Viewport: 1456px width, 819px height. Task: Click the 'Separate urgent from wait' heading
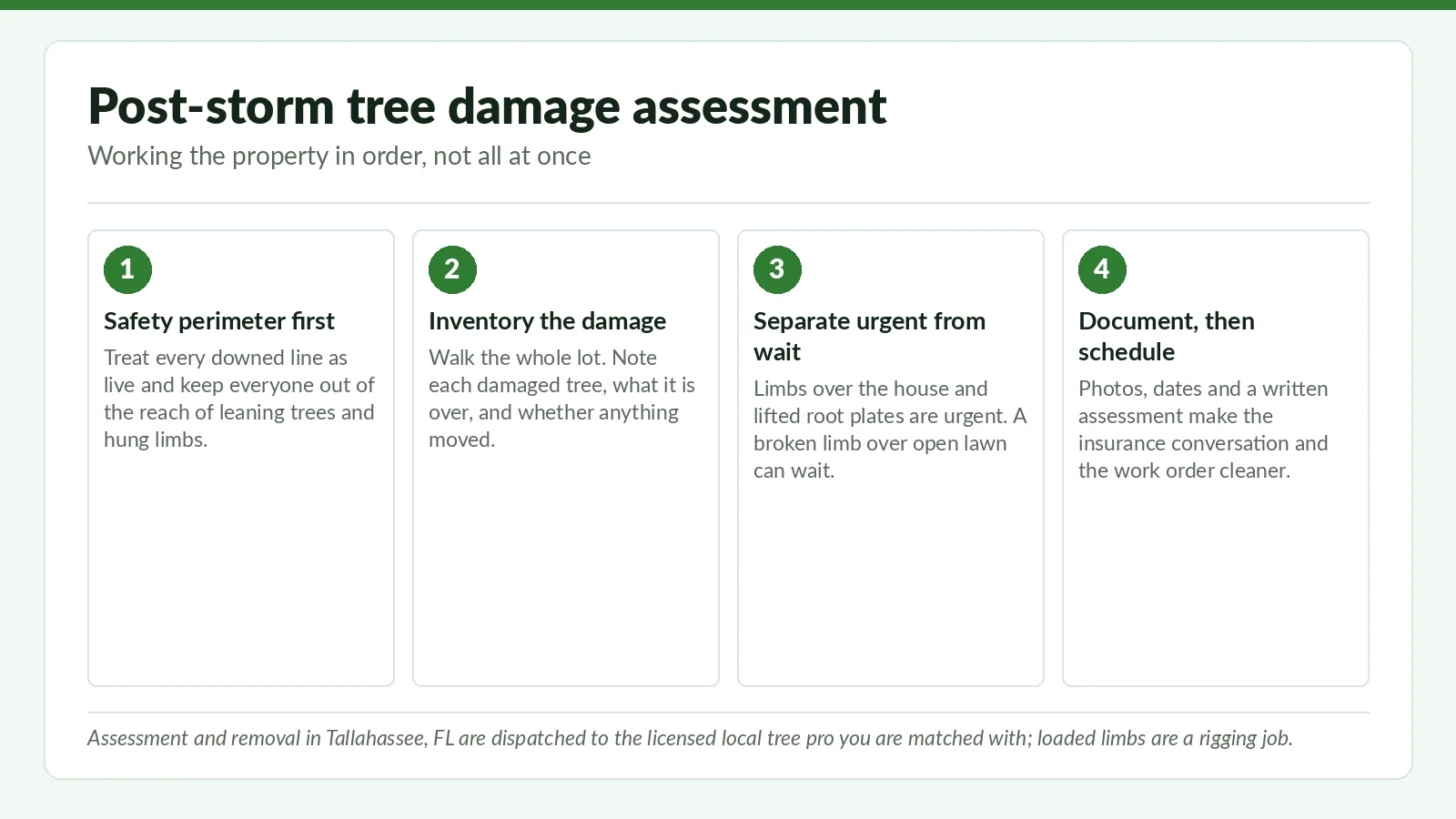tap(869, 337)
